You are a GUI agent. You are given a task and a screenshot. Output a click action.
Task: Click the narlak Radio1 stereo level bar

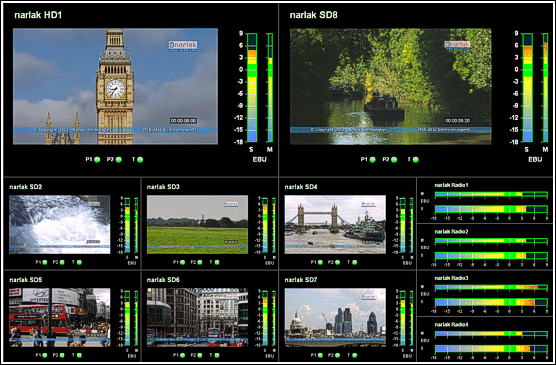[x=491, y=209]
